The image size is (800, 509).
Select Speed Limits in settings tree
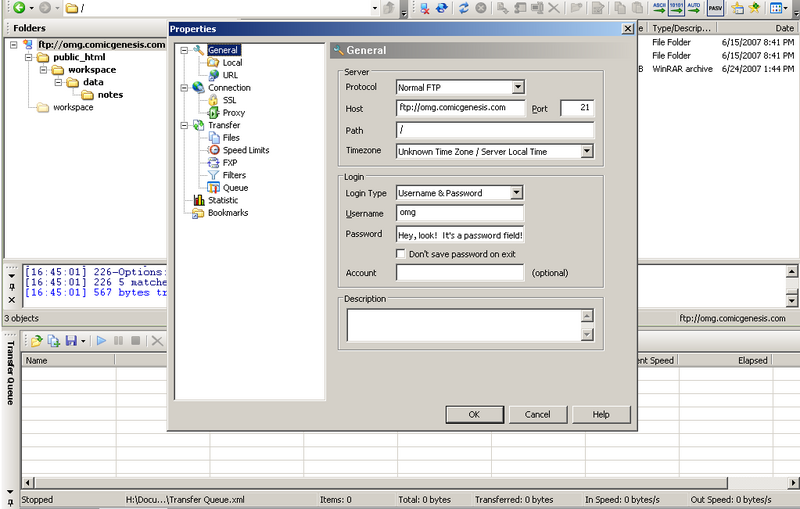245,150
